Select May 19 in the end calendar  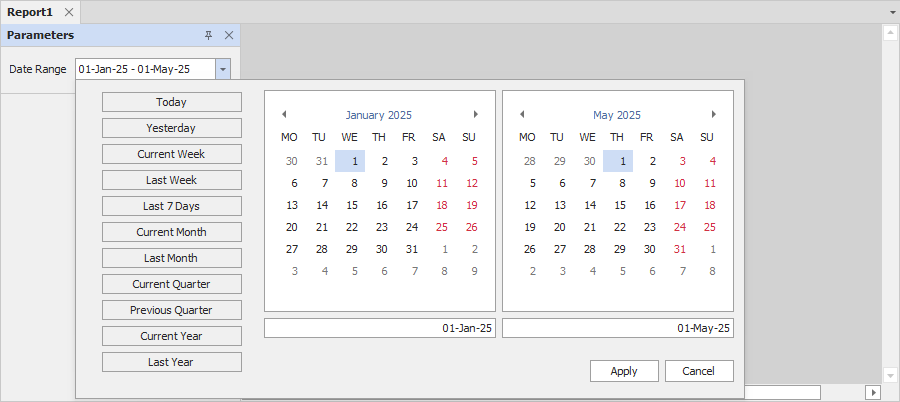(x=530, y=227)
